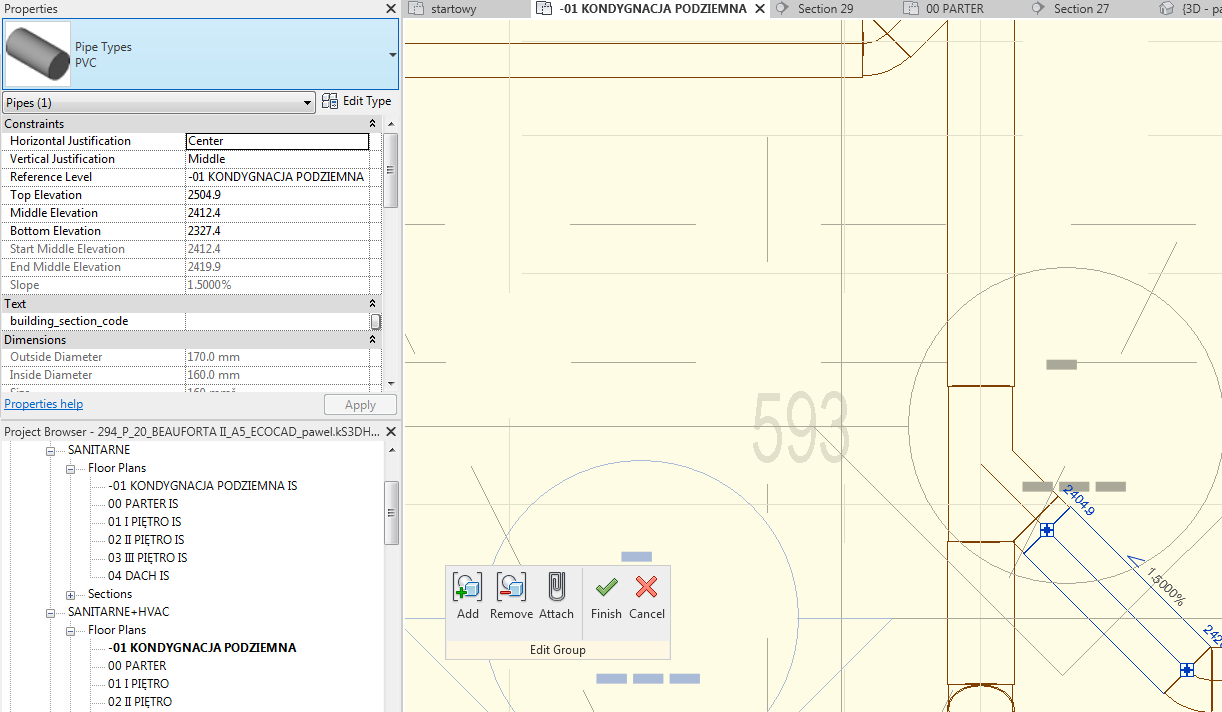Screen dimensions: 1222x712
Task: Open 02 II PIĘTRO under SANITARNE+HVAC
Action: (x=140, y=702)
